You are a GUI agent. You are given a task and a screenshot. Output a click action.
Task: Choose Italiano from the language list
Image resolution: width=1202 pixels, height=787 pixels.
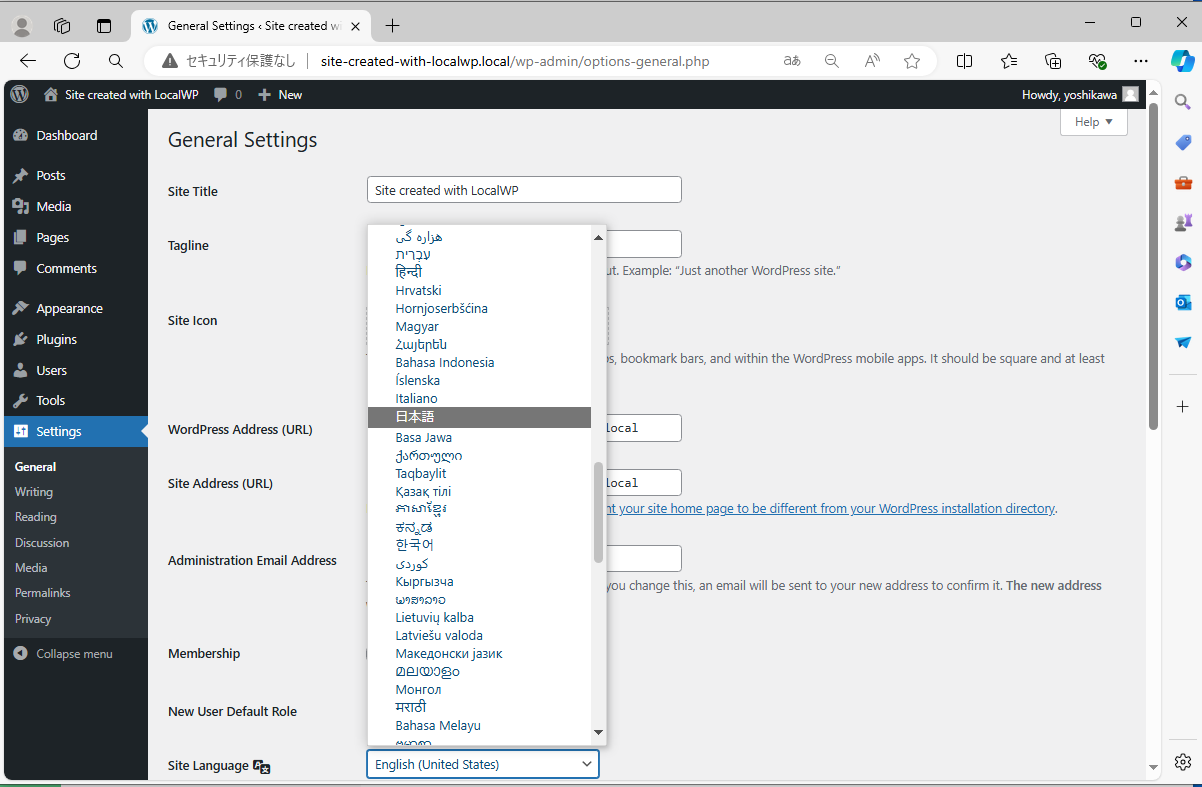(x=417, y=398)
